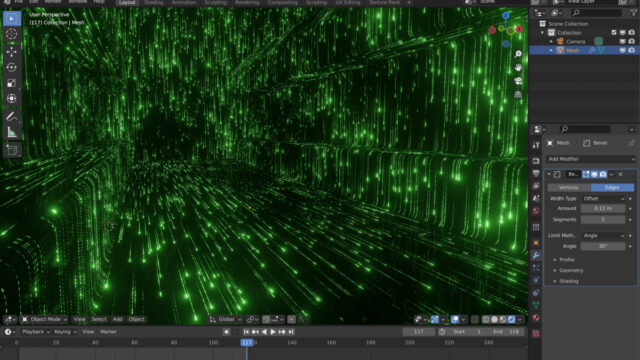This screenshot has height=360, width=640.
Task: Open viewport Object menu
Action: pyautogui.click(x=136, y=319)
